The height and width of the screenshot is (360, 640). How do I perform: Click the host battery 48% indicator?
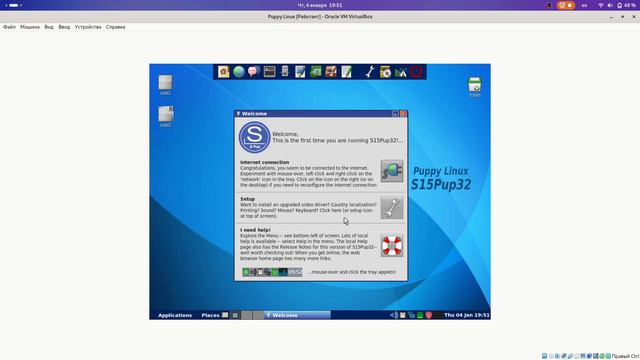click(626, 5)
